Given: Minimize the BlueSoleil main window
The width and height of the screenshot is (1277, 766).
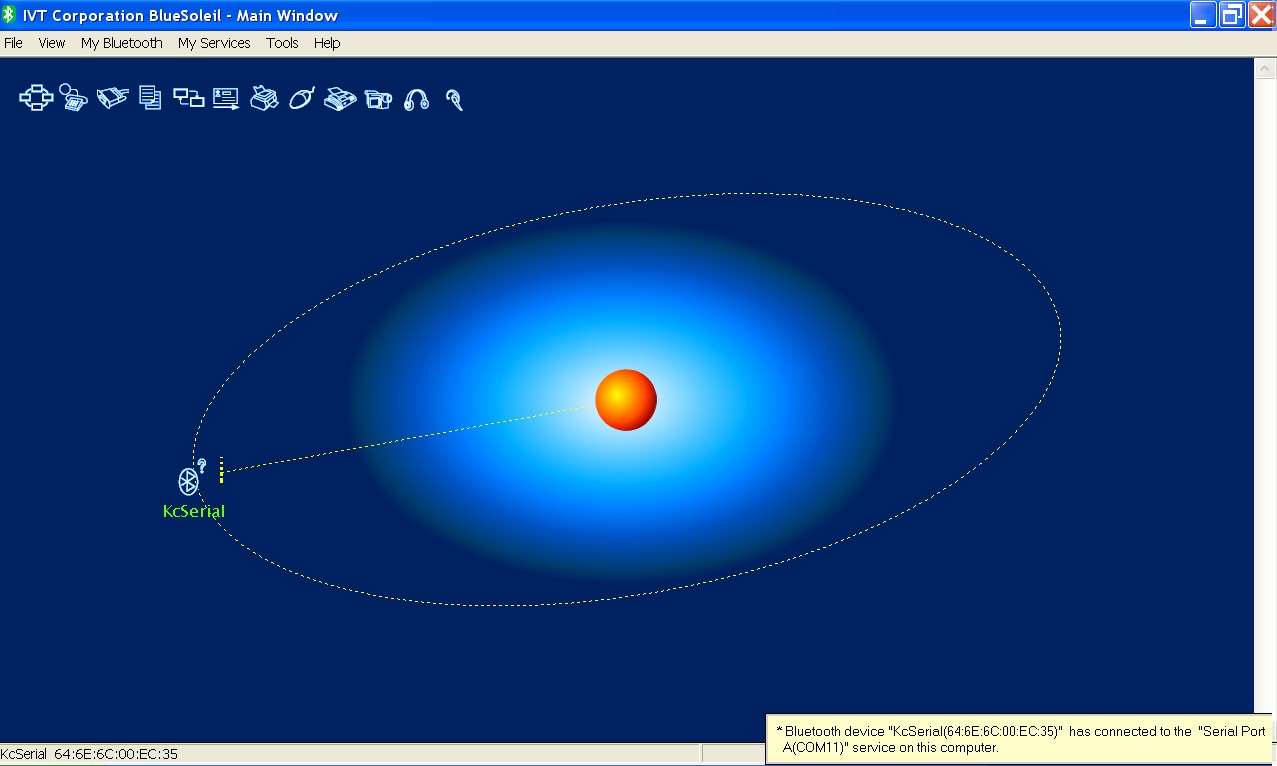Looking at the screenshot, I should click(1202, 15).
